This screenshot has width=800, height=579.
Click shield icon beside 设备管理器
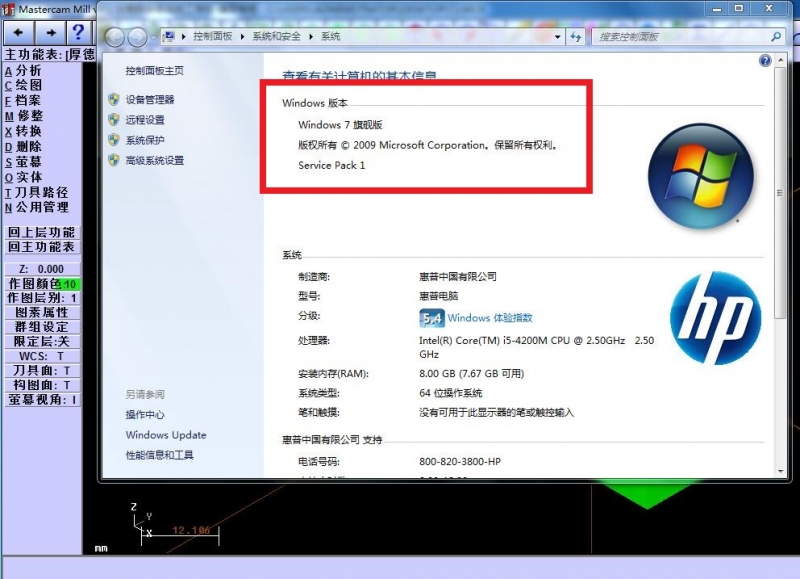coord(114,99)
